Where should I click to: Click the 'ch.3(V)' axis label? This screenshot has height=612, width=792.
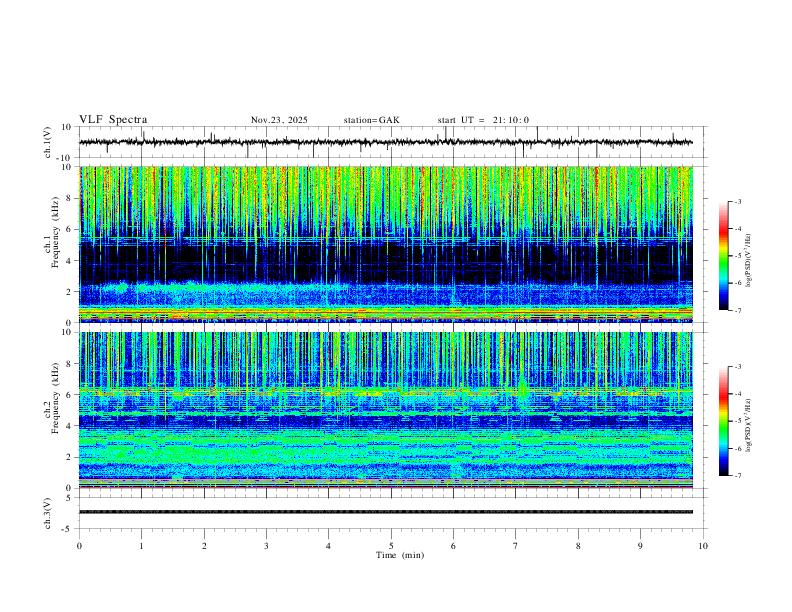coord(48,514)
